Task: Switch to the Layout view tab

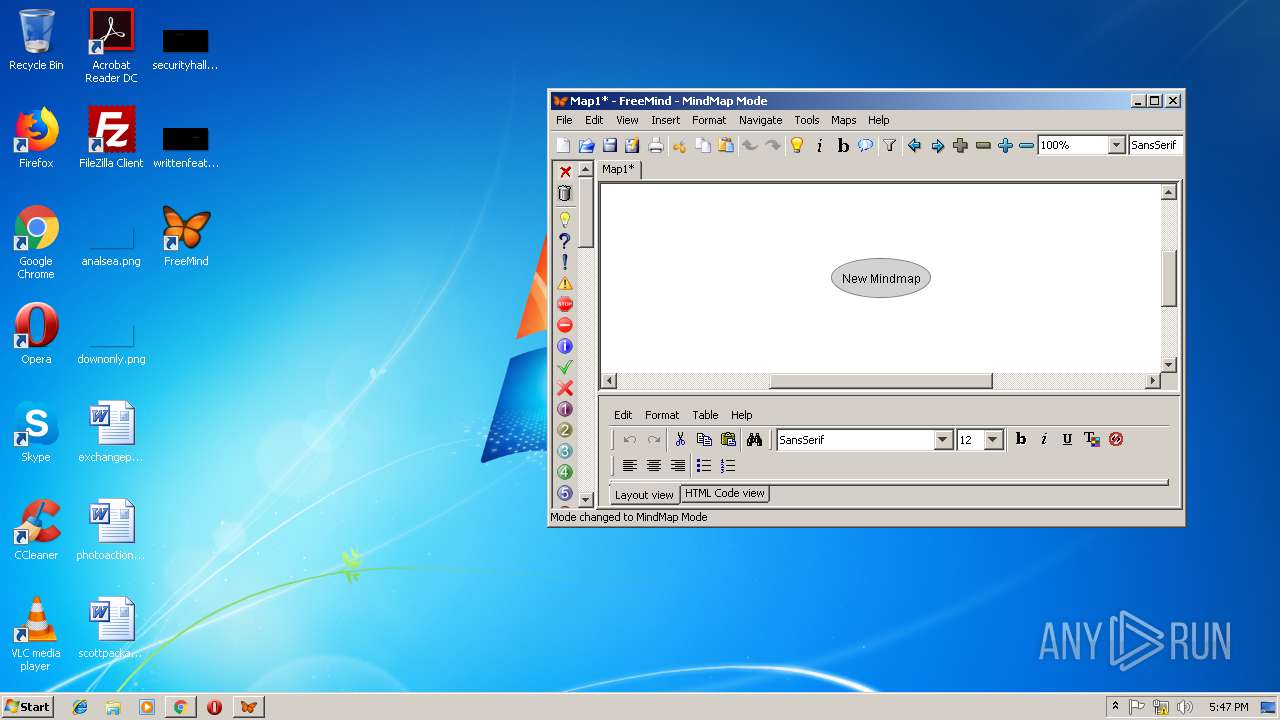Action: (x=644, y=494)
